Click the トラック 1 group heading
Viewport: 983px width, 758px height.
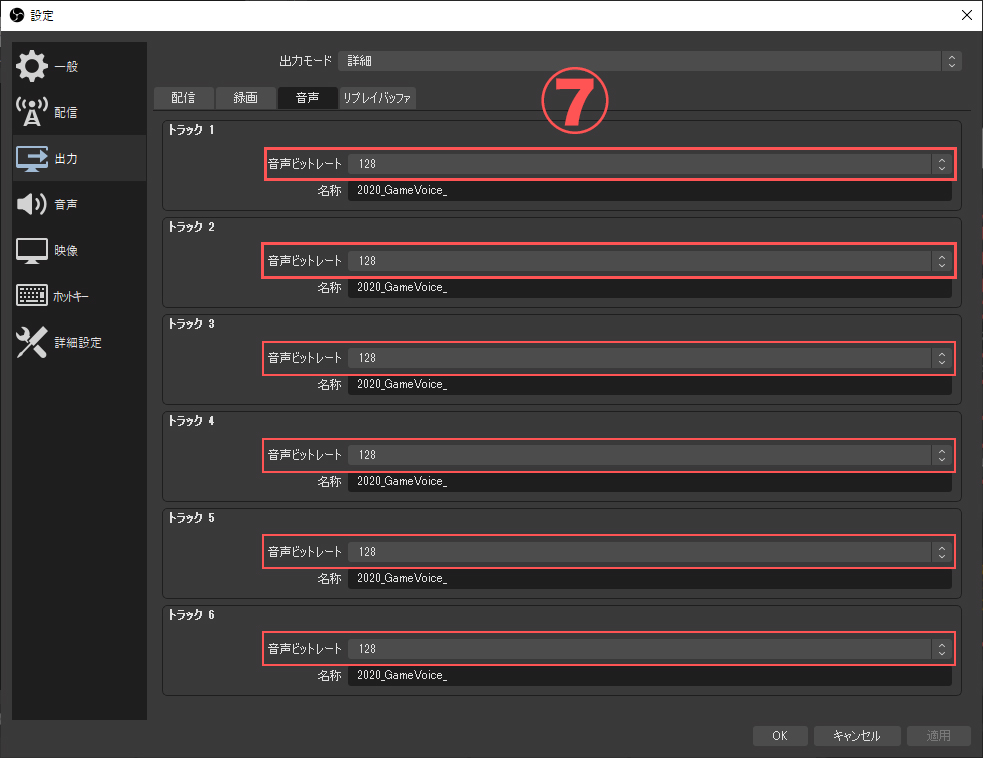(191, 130)
